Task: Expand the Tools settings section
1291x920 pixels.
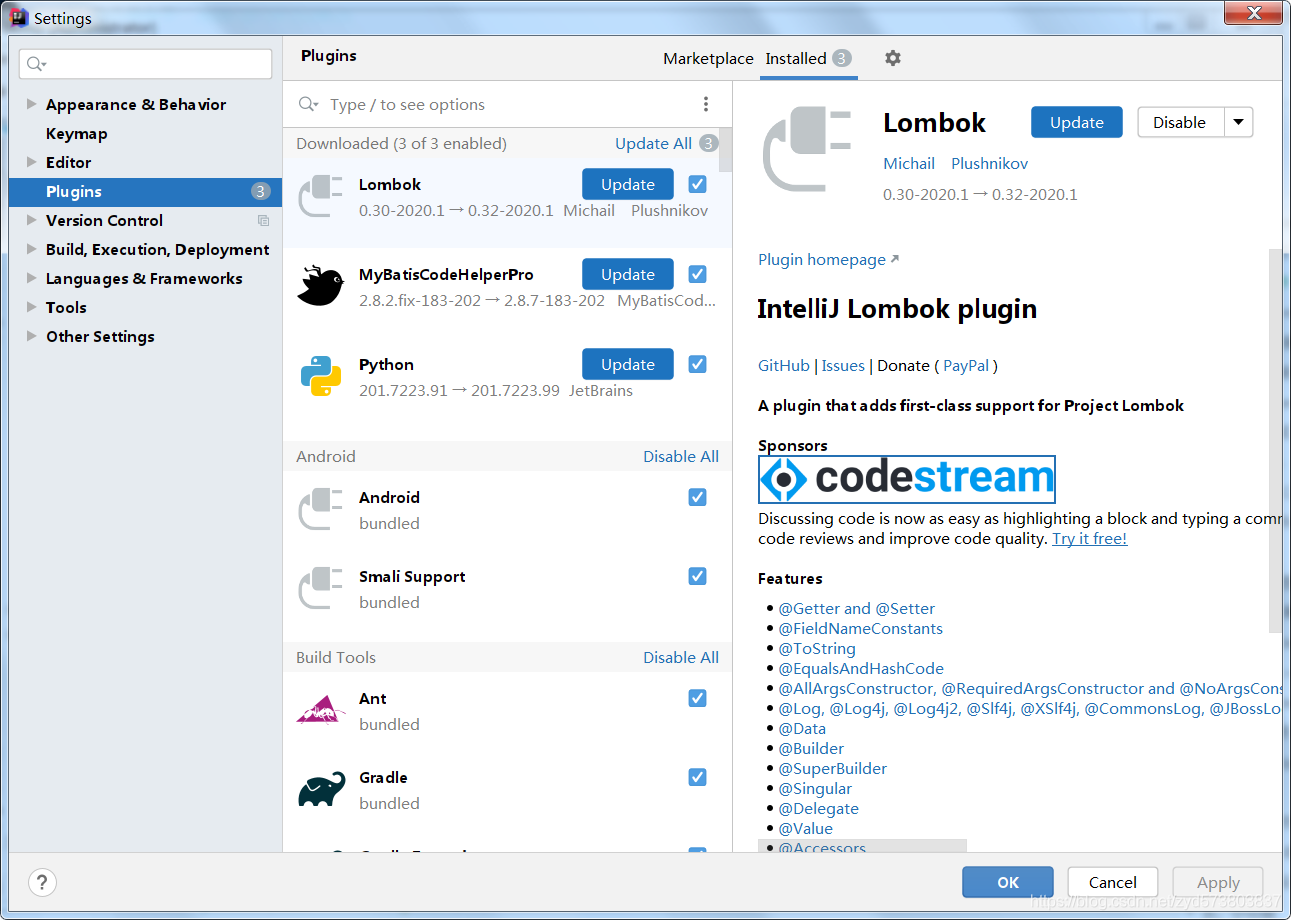Action: click(x=32, y=307)
